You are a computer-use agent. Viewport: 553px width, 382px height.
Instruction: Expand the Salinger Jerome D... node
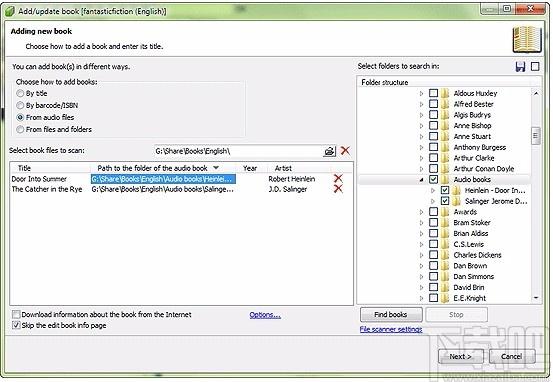coord(433,201)
